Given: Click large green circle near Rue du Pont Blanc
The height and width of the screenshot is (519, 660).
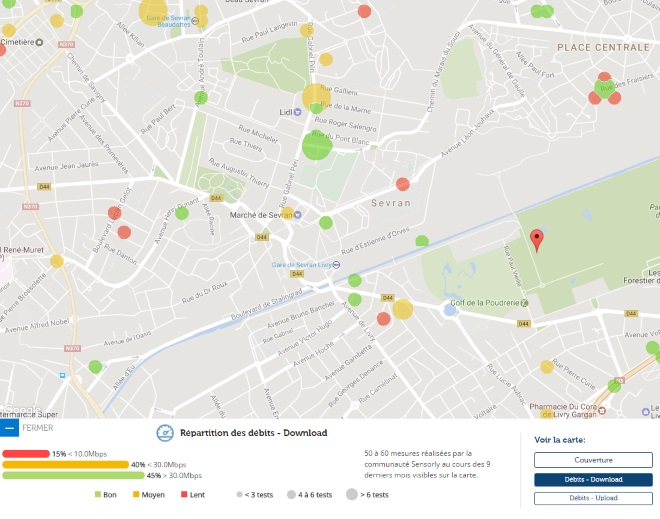Looking at the screenshot, I should [x=317, y=145].
